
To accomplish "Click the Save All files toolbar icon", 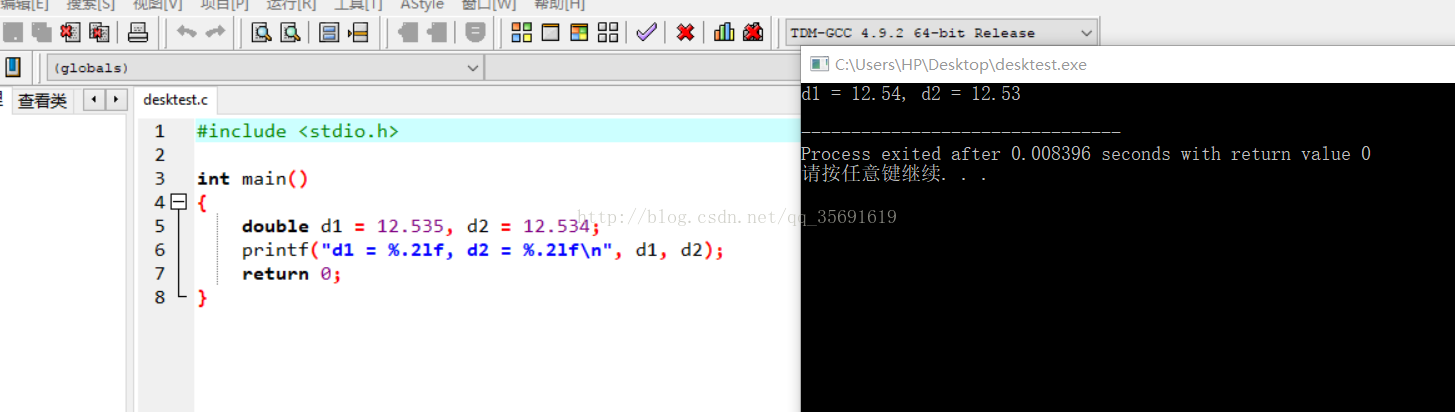I will [42, 32].
